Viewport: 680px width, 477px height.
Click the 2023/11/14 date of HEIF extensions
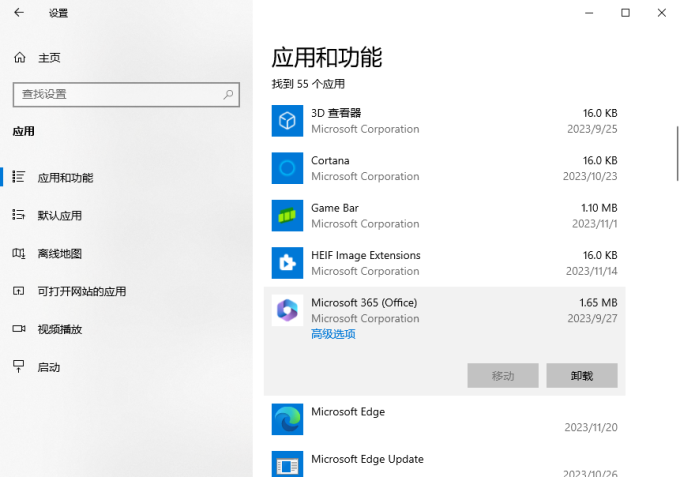click(592, 271)
